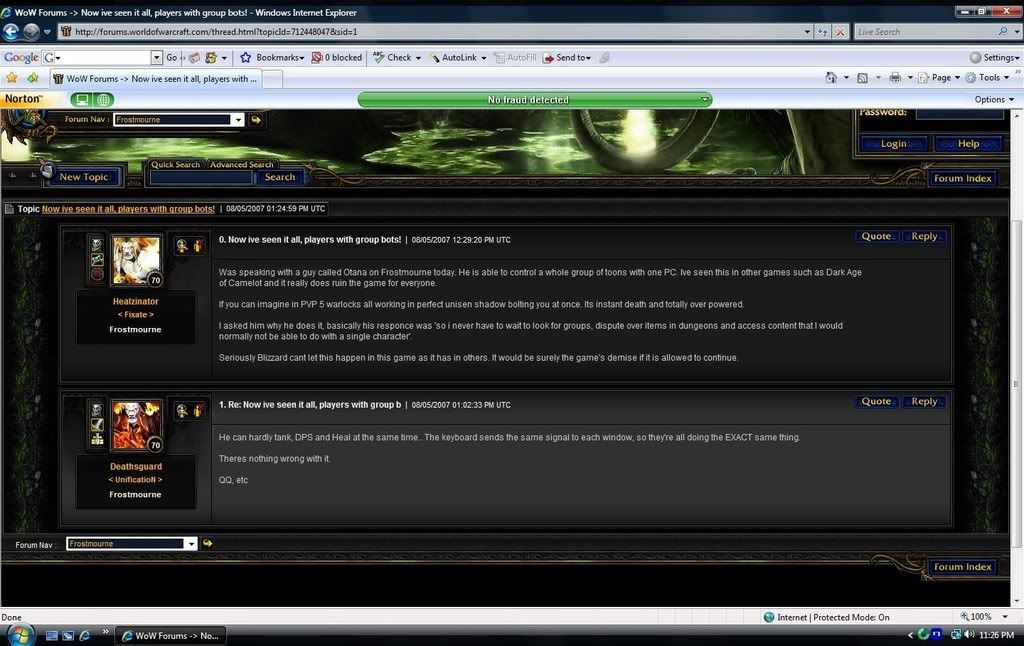This screenshot has height=646, width=1024.
Task: Reply to Deathsguard's post
Action: [x=924, y=402]
